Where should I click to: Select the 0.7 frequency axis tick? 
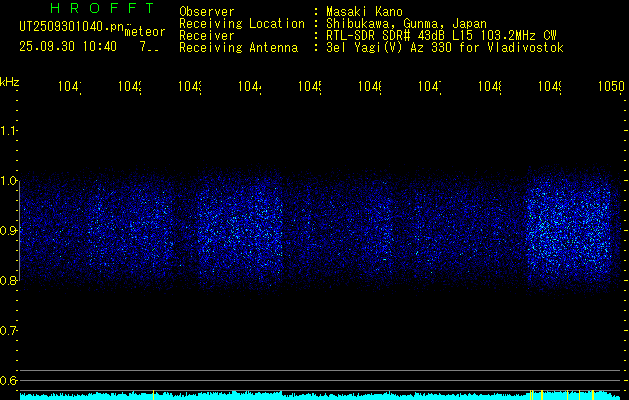[x=9, y=331]
